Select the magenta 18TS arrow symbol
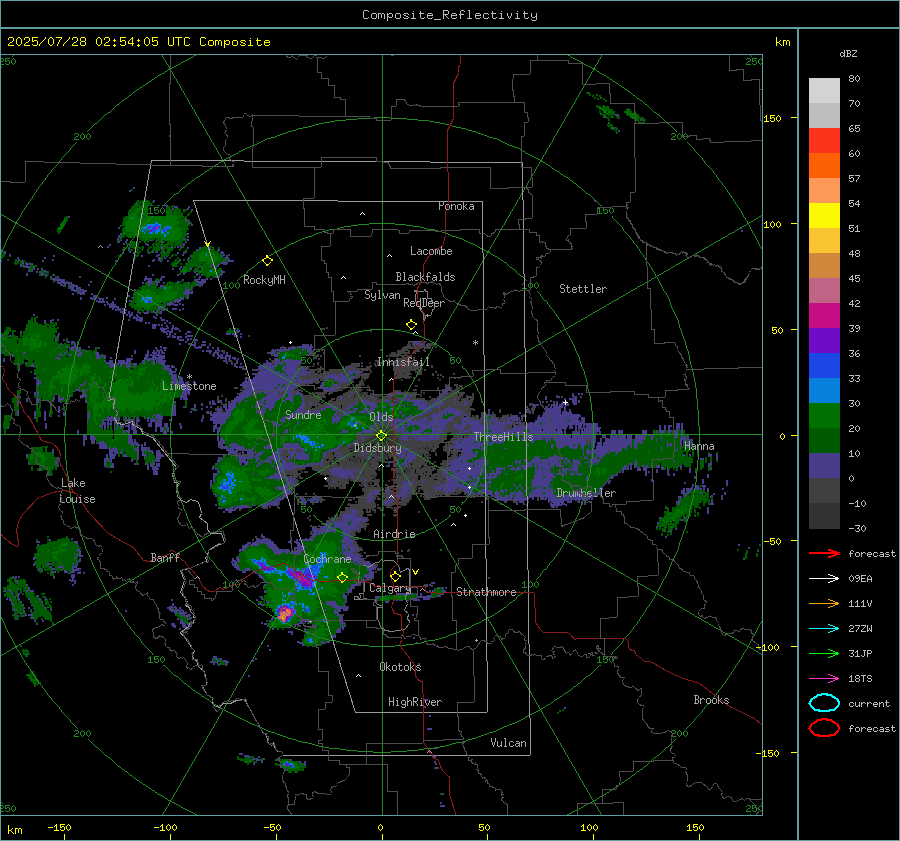Viewport: 900px width, 841px height. [x=824, y=679]
